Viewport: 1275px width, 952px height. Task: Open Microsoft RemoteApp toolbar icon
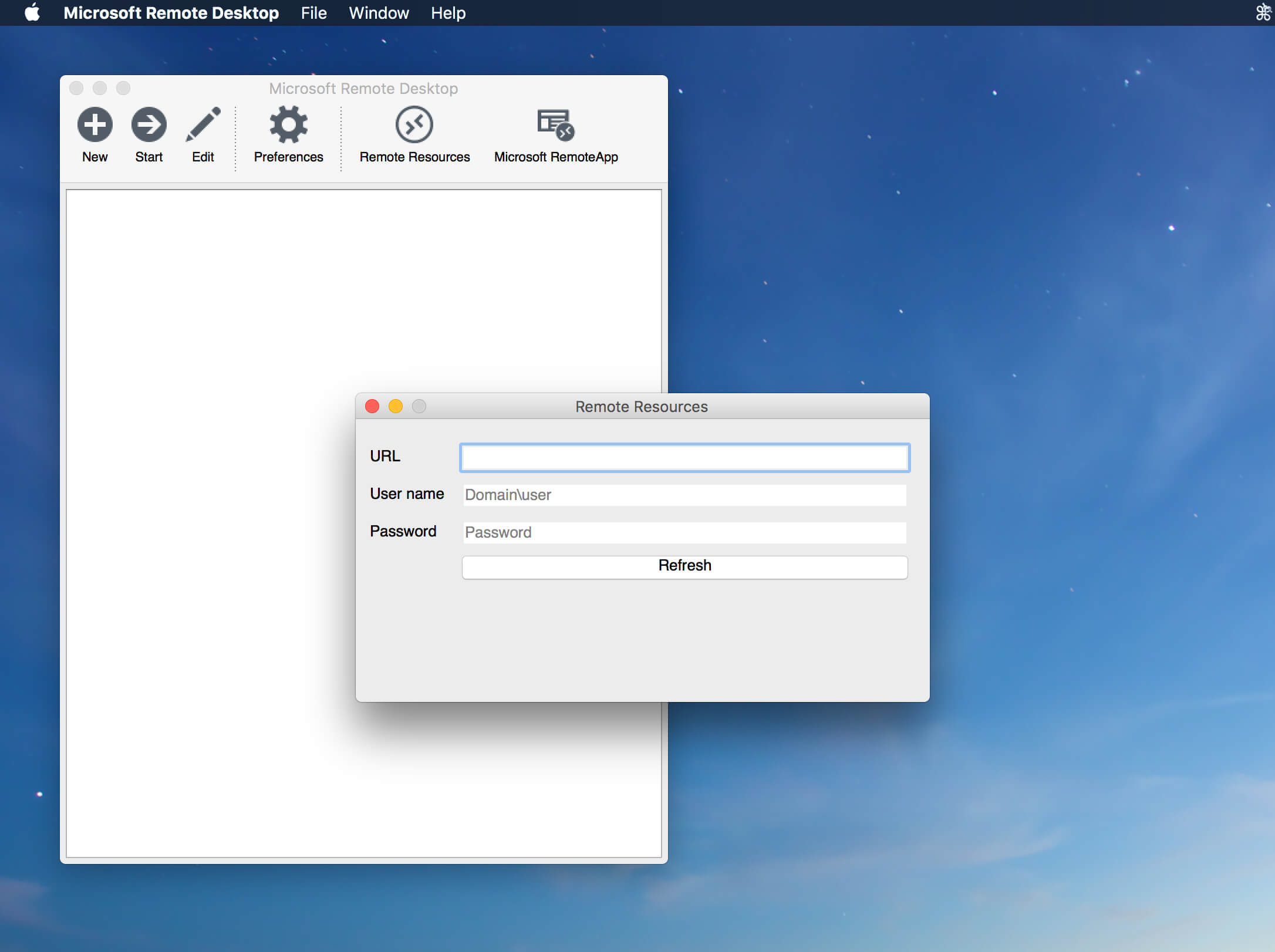tap(556, 124)
